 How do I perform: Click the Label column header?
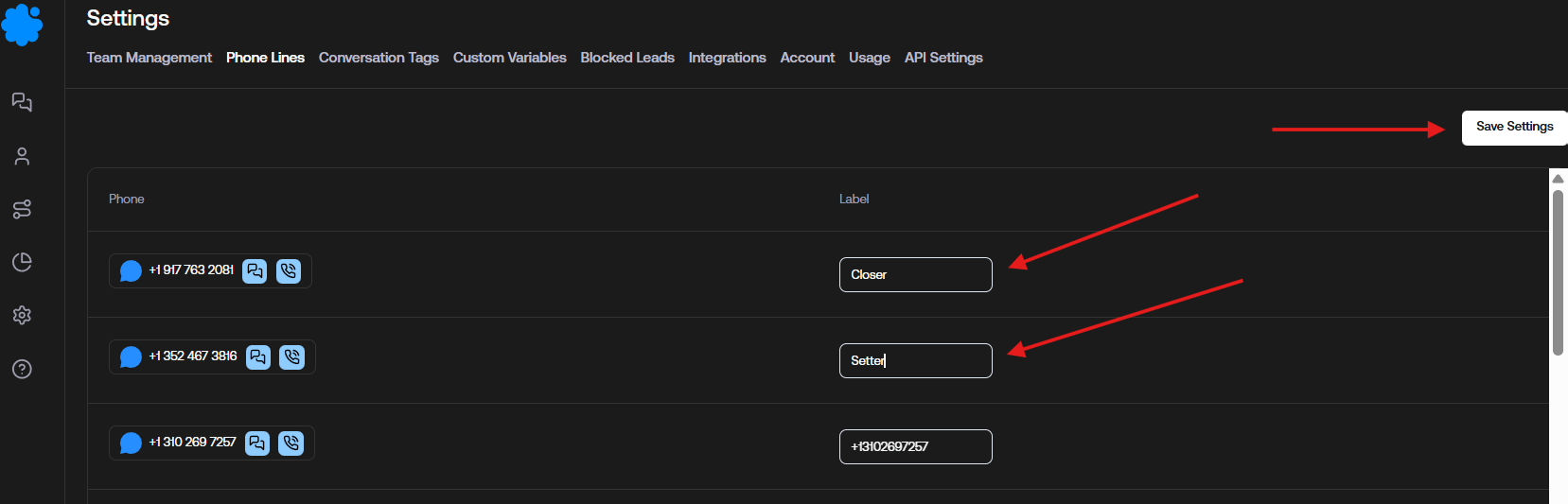854,200
